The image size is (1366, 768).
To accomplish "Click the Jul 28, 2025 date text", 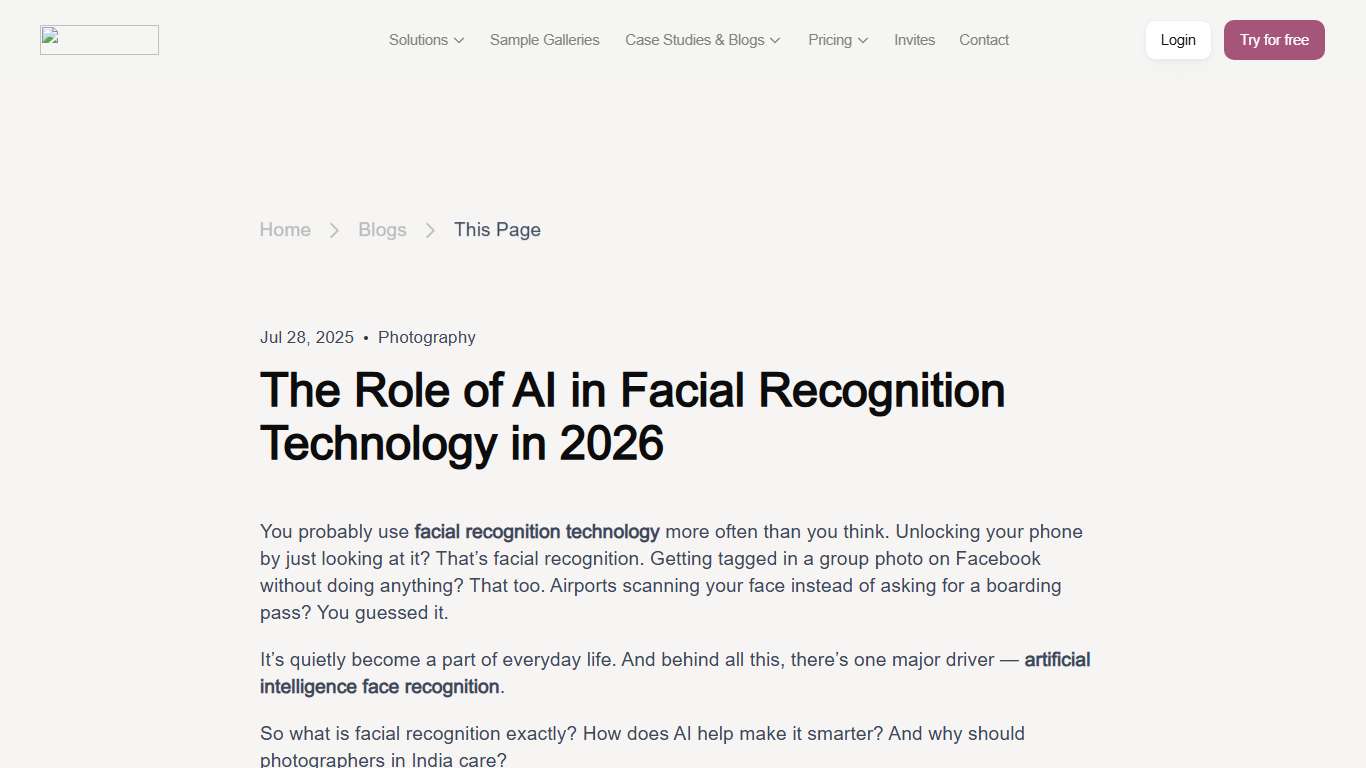I will click(x=306, y=337).
